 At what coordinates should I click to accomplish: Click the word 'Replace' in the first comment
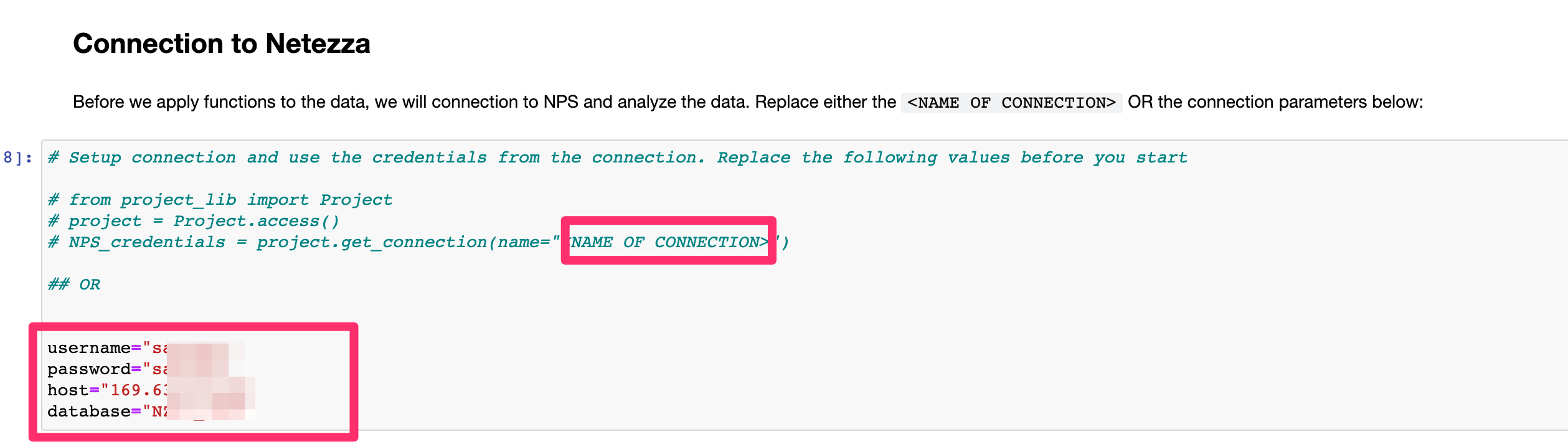pos(753,158)
